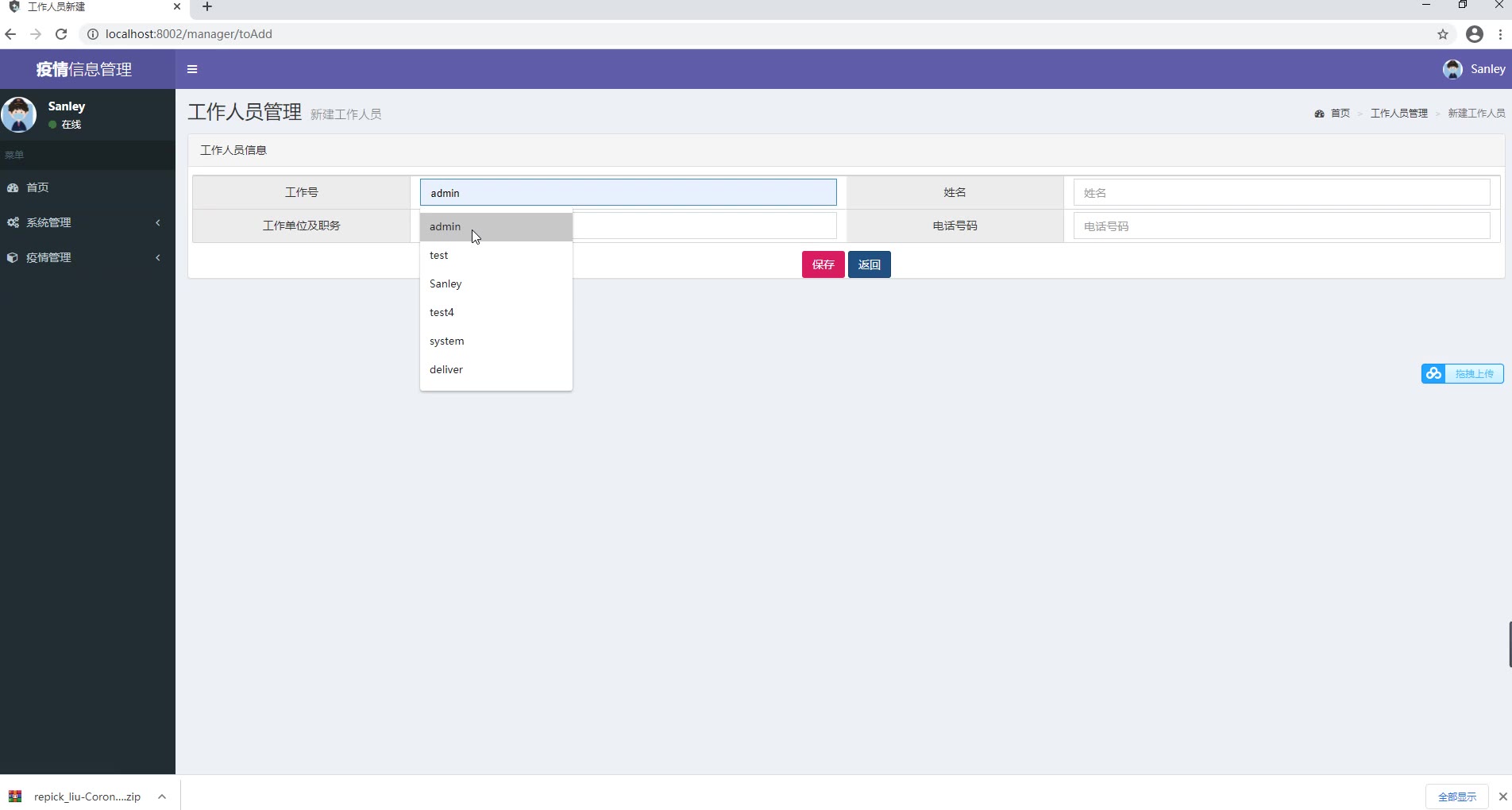The height and width of the screenshot is (810, 1512).
Task: Click the address bar URL
Action: click(189, 34)
